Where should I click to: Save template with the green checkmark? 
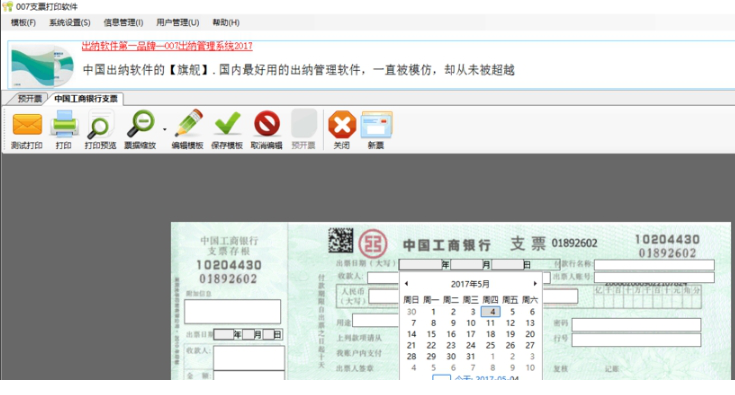(227, 124)
